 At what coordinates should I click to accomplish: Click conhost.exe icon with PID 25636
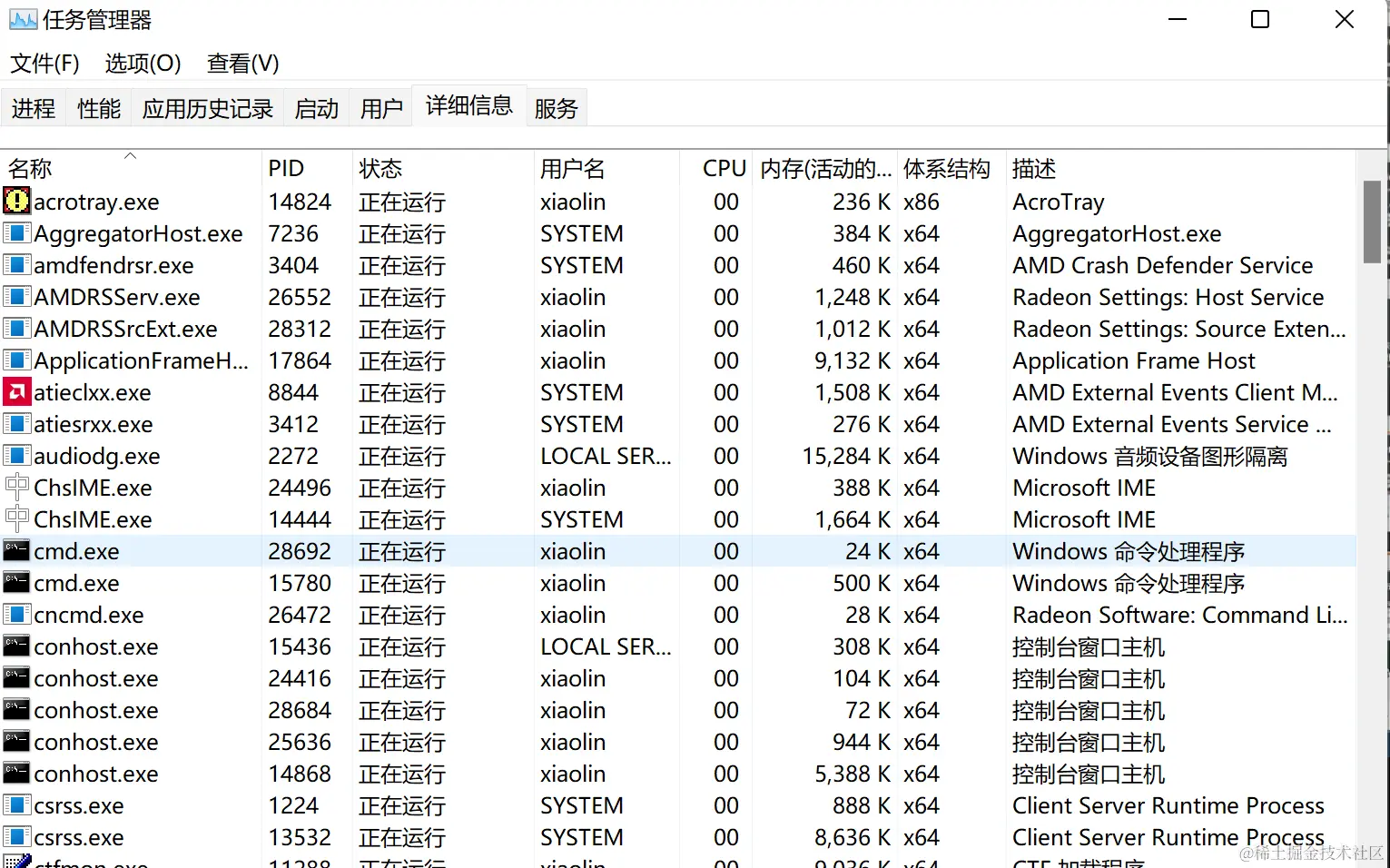click(16, 742)
